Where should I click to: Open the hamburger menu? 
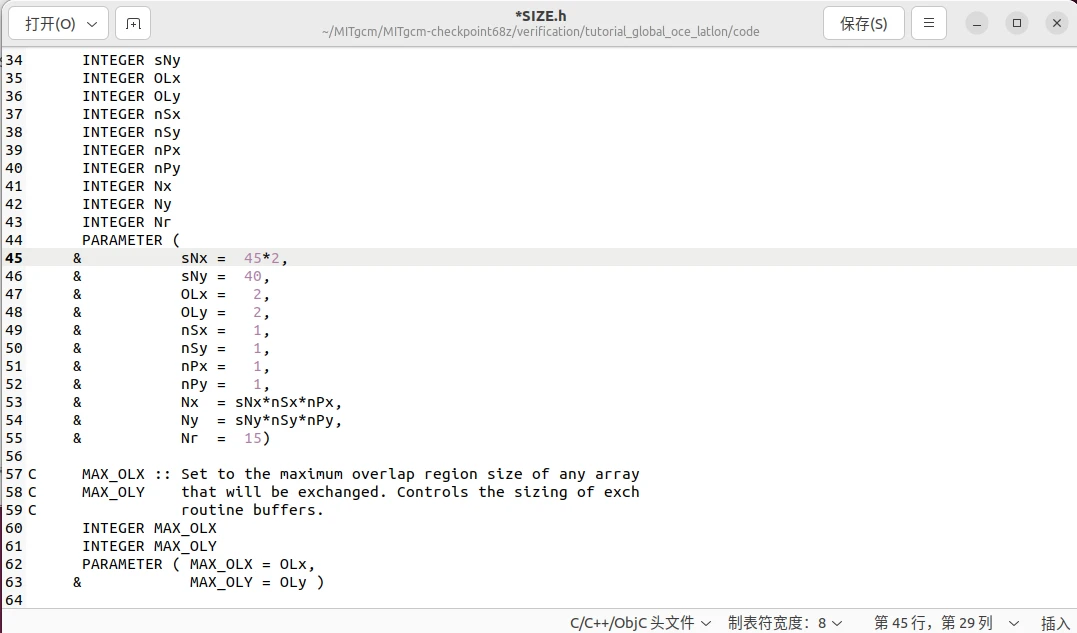pyautogui.click(x=929, y=24)
